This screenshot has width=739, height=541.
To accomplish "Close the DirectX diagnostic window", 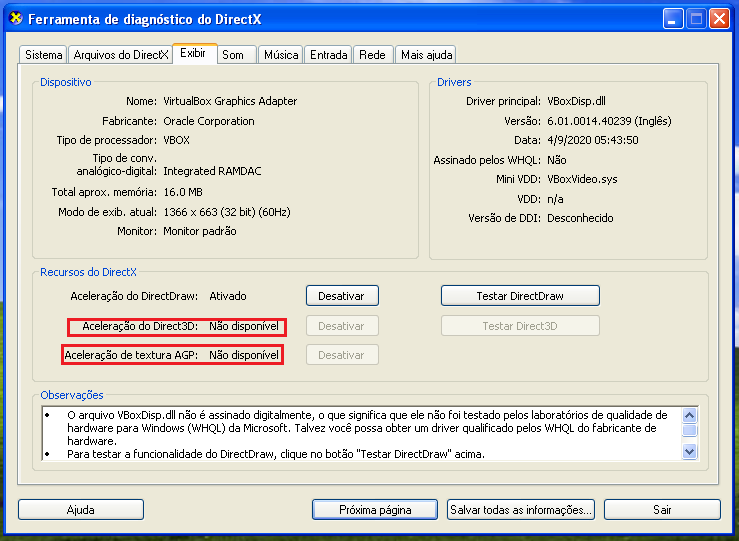I will (x=719, y=19).
